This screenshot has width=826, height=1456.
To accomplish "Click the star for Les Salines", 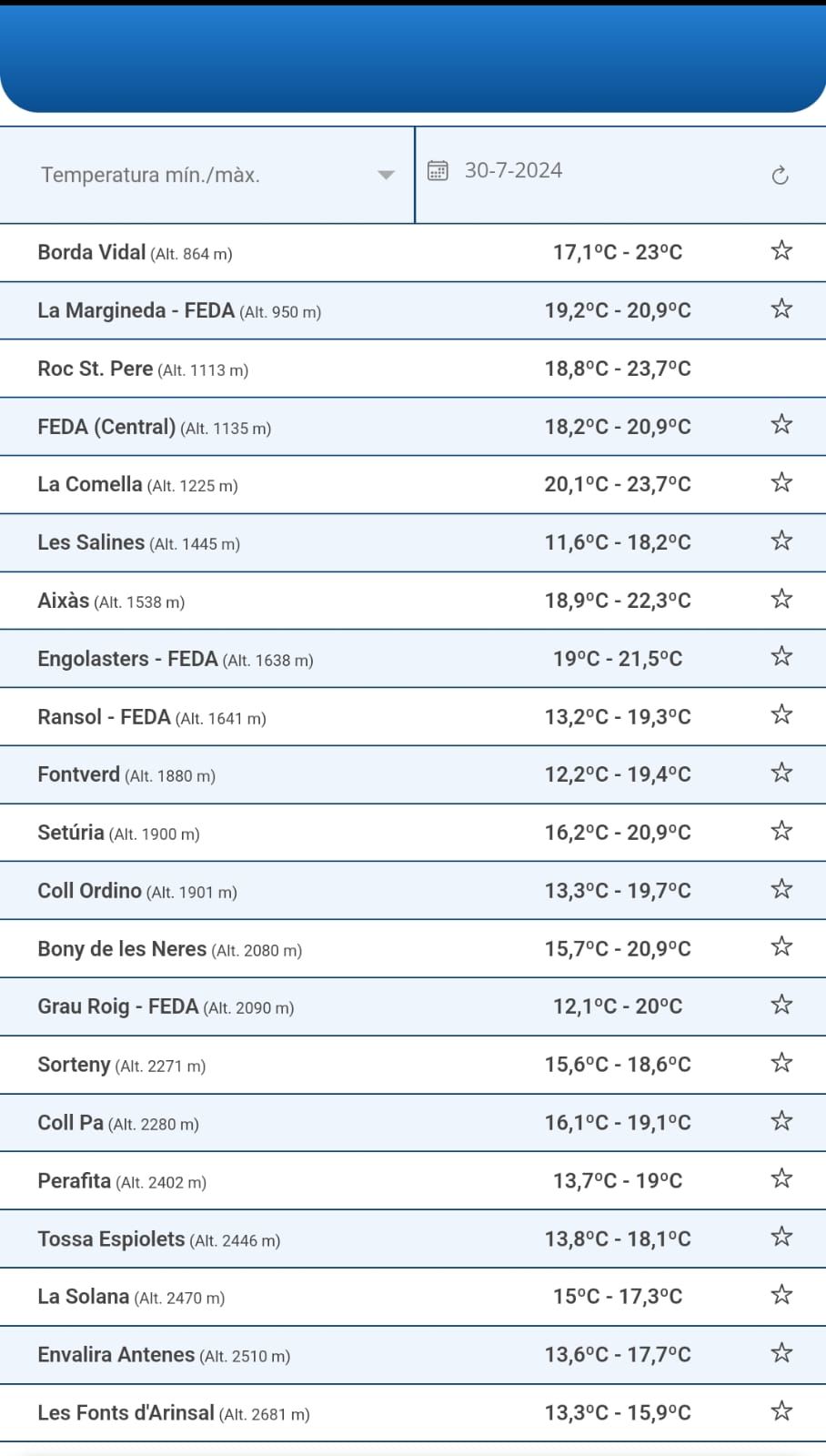I will tap(781, 541).
